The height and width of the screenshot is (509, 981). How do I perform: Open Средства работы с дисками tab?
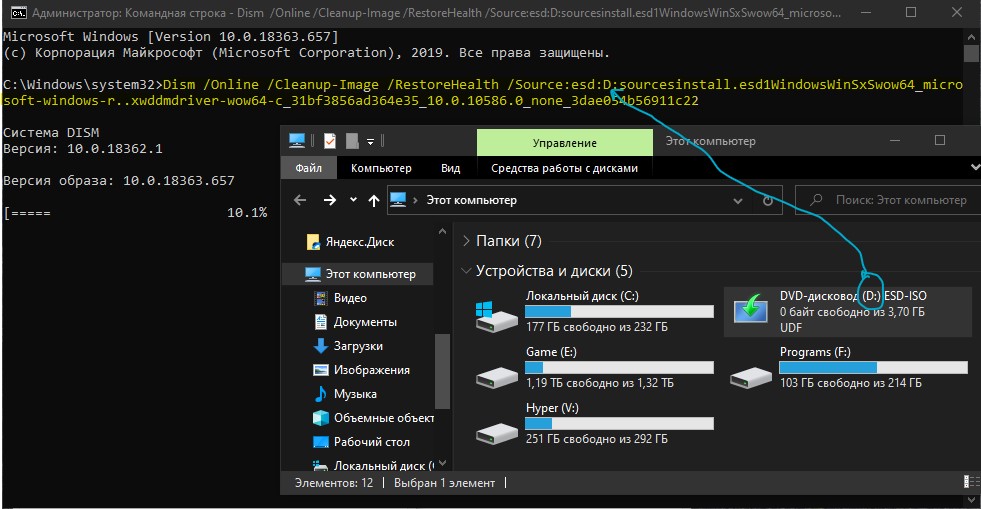(x=564, y=168)
